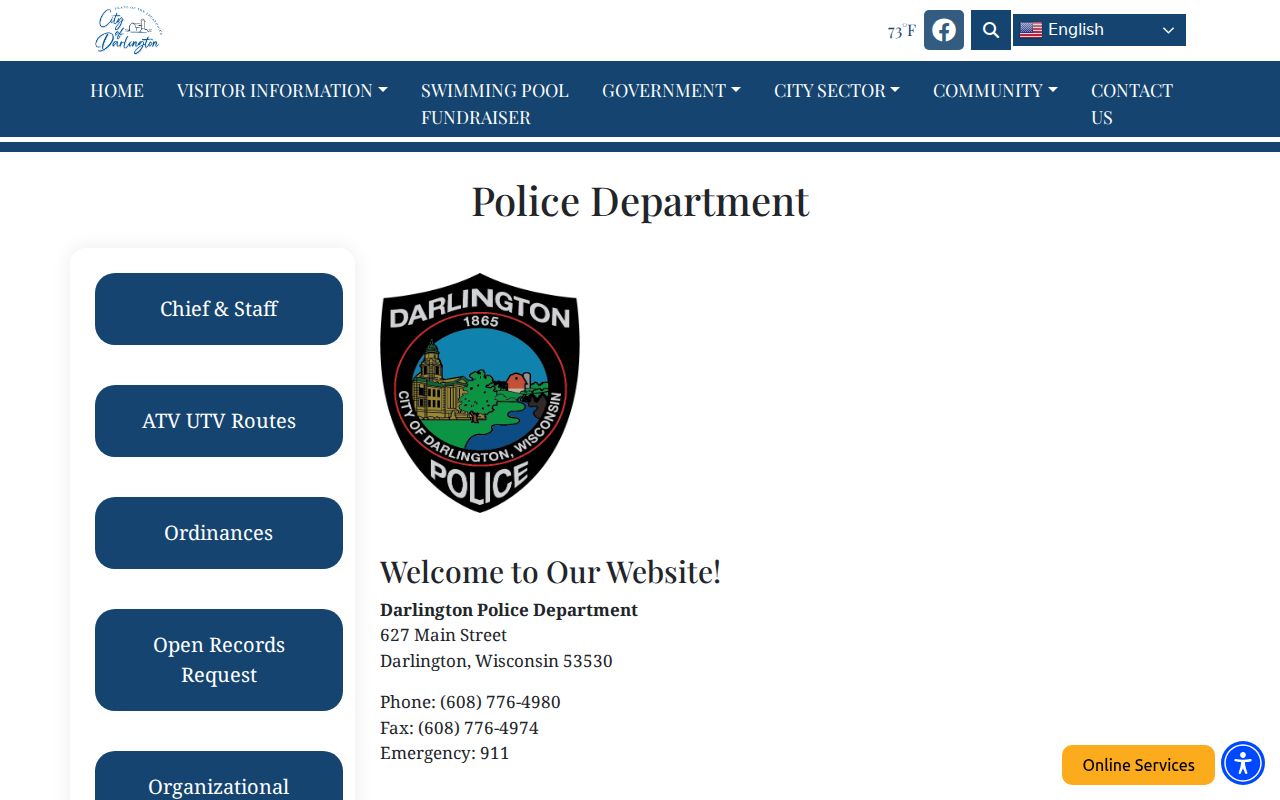Expand the City Sector menu
Screen dimensions: 1280x800
pos(837,90)
